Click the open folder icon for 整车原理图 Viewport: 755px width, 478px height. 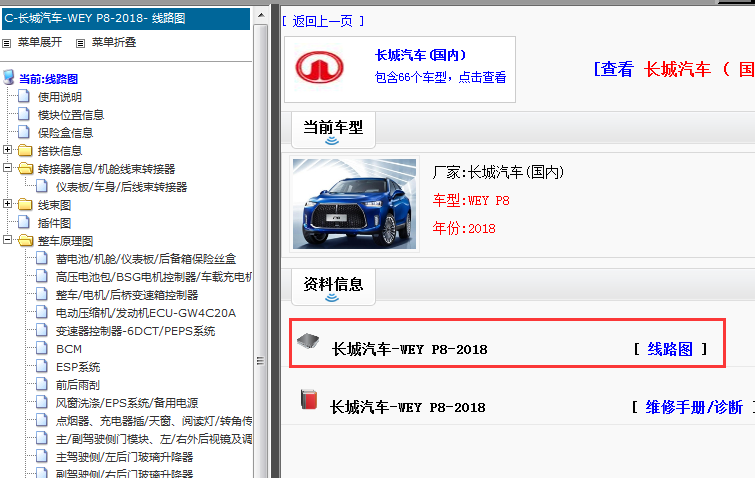pyautogui.click(x=26, y=240)
